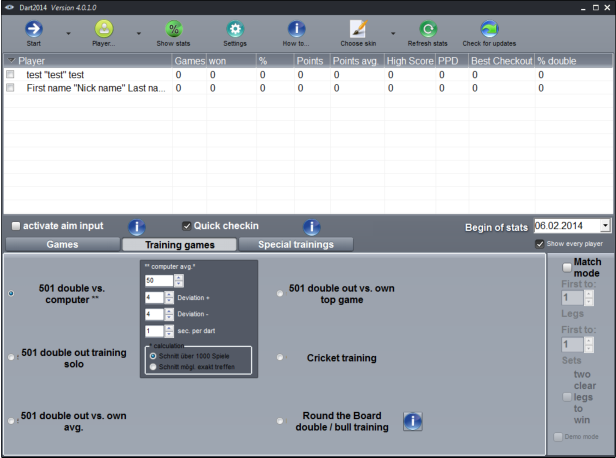Open the Begin of stats date dropdown

tap(605, 226)
